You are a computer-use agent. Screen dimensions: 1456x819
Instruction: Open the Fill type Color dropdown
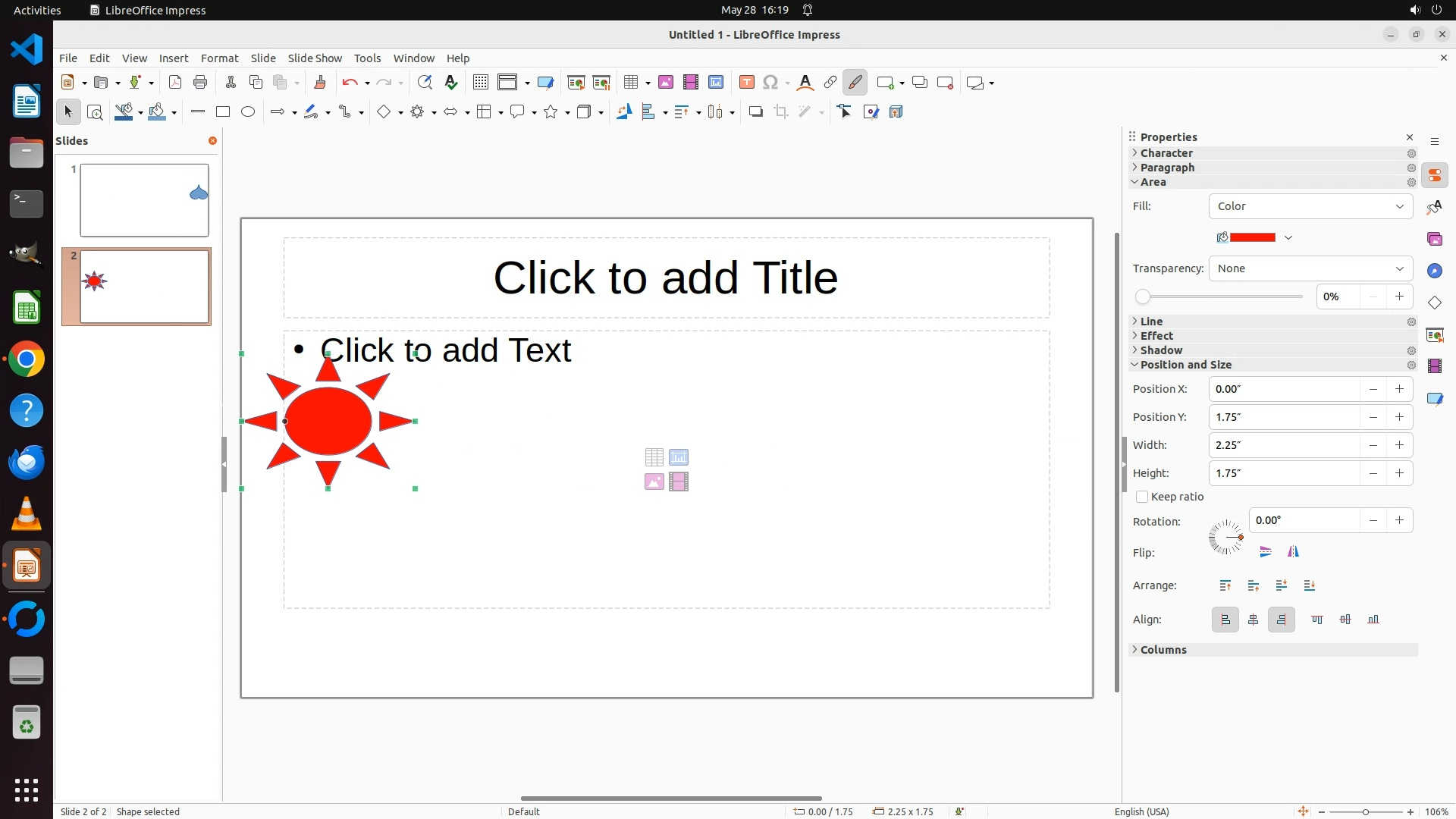1310,206
